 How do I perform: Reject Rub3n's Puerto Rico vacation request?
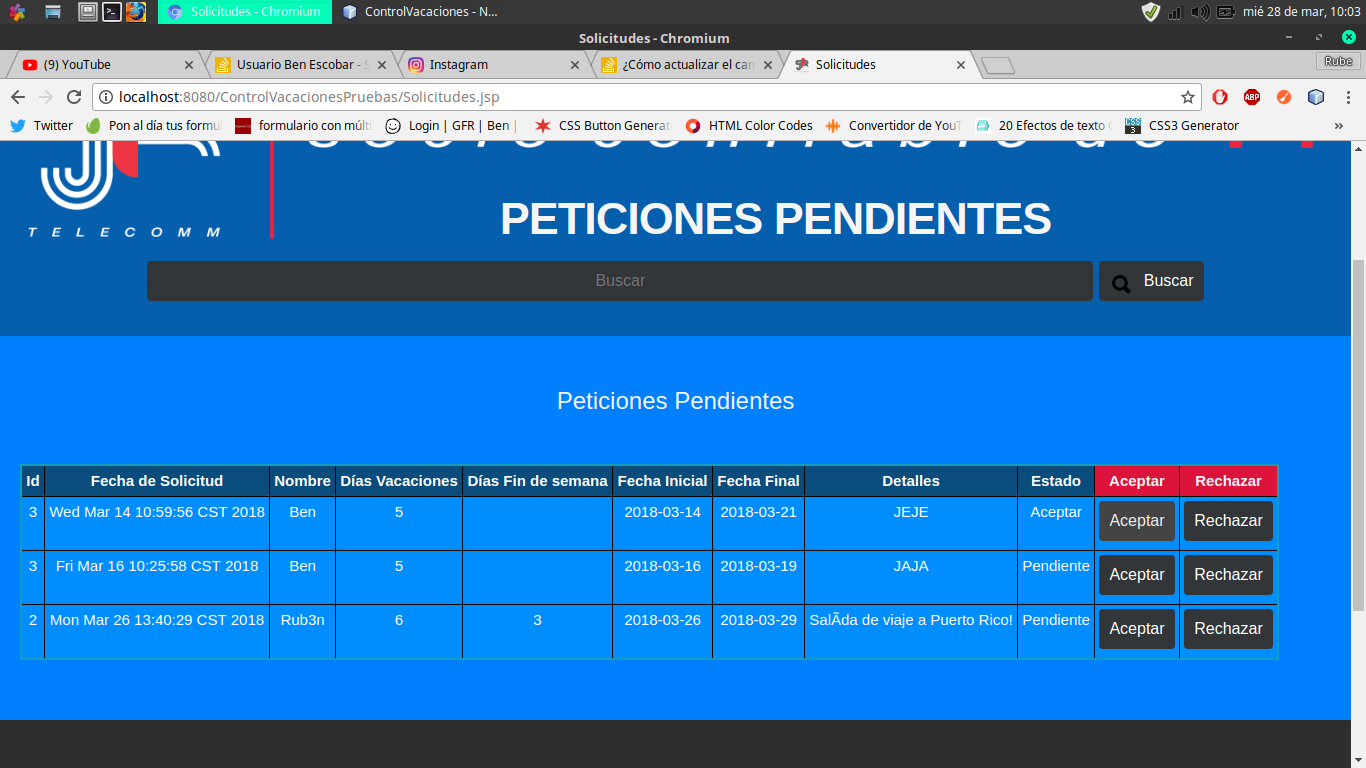tap(1228, 629)
